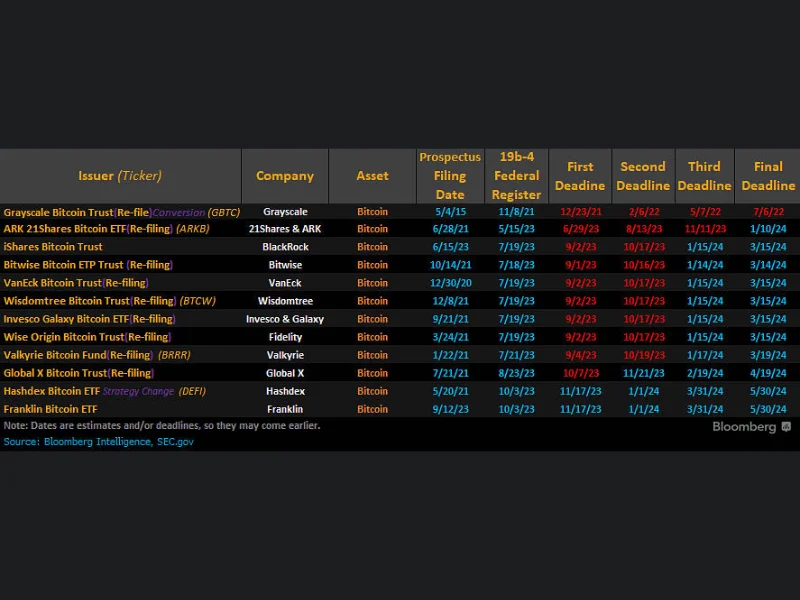This screenshot has width=800, height=600.
Task: Select the iShares Bitcoin Trust issuer entry
Action: [53, 247]
